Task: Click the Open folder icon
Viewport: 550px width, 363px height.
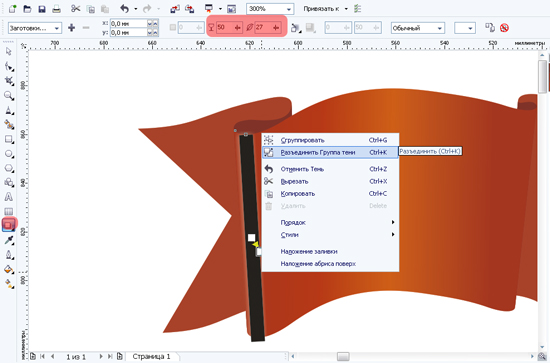Action: pyautogui.click(x=27, y=9)
